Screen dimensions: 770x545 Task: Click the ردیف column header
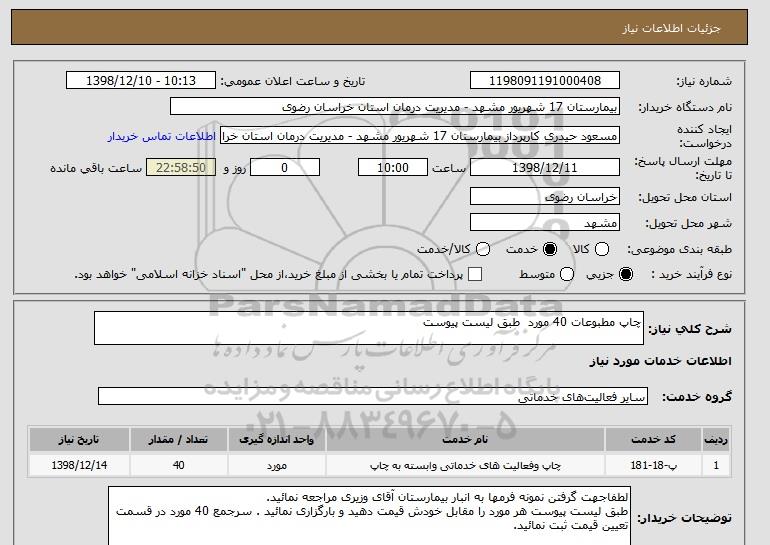(716, 439)
